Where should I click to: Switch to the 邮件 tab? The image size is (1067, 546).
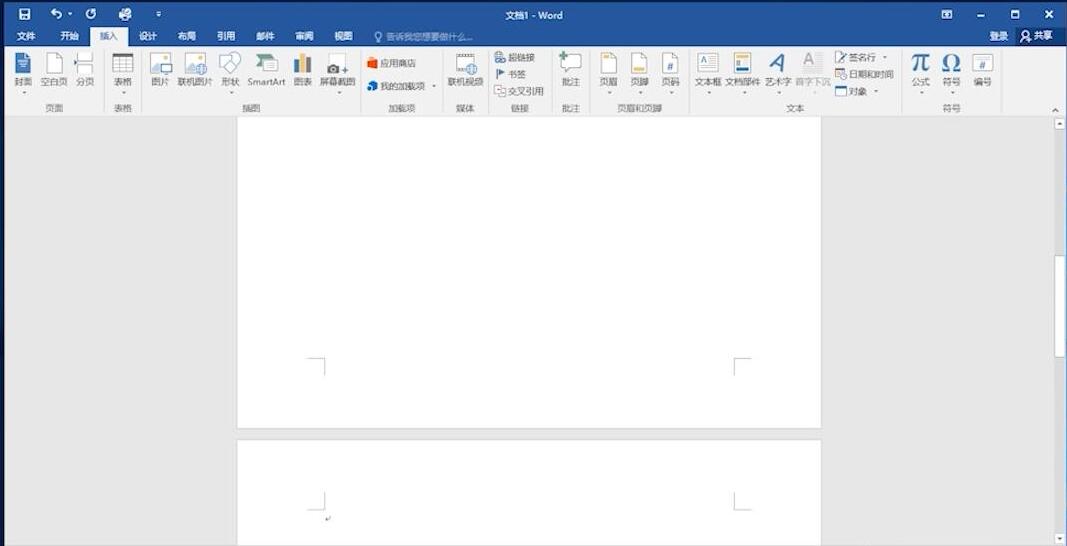[x=265, y=36]
